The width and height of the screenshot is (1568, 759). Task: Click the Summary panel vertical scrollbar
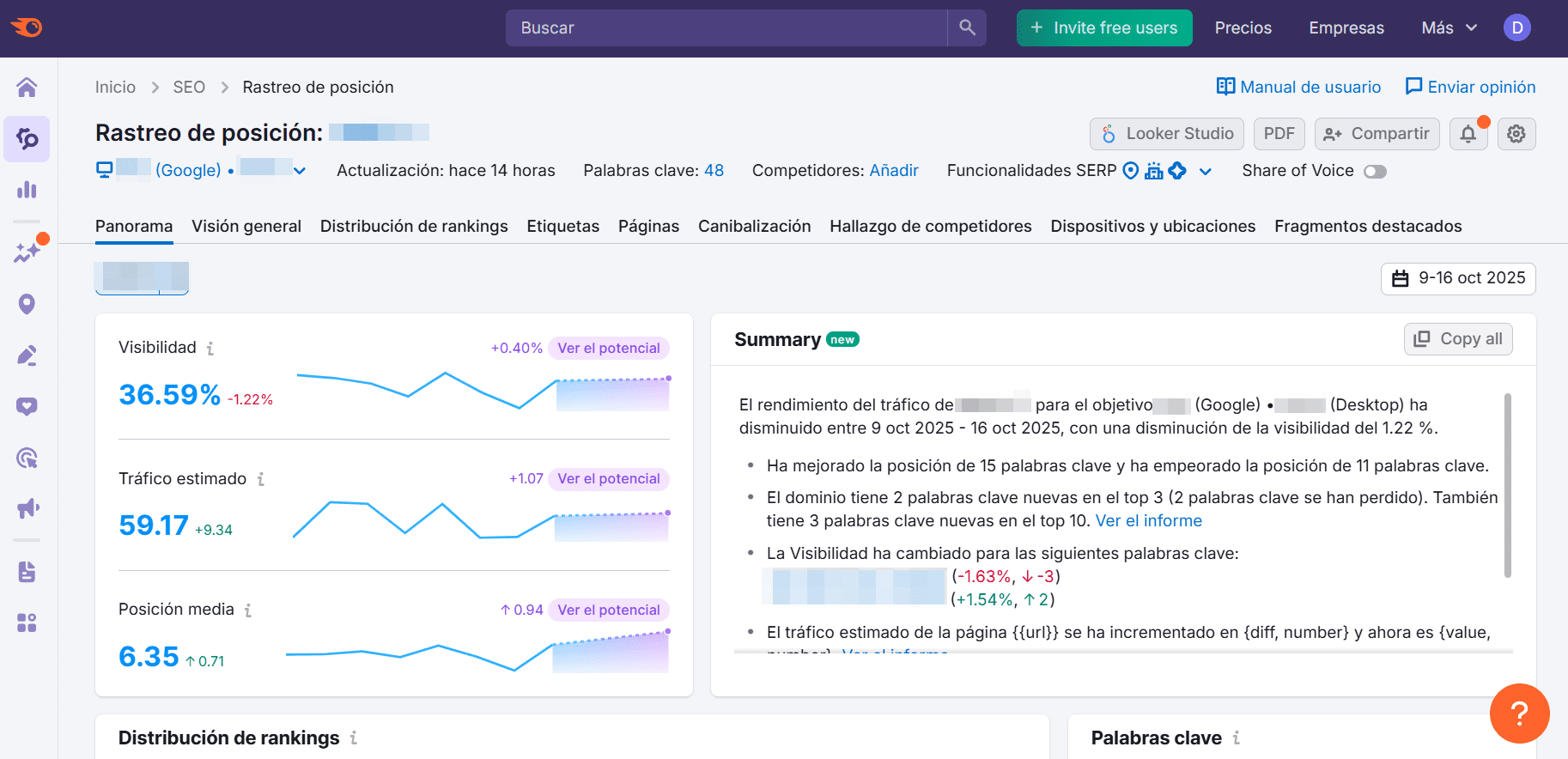pos(1507,485)
